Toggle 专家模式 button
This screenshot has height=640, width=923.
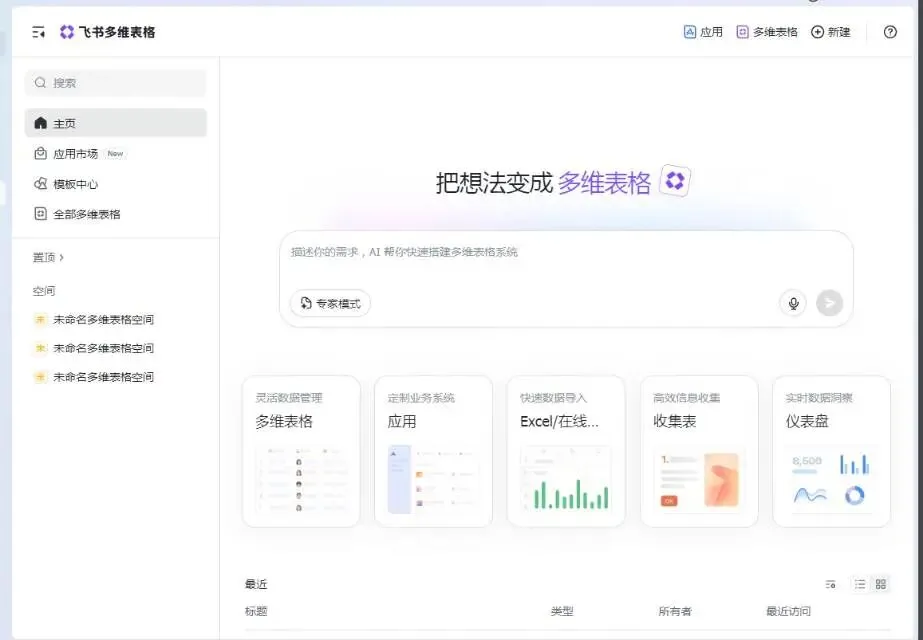point(330,303)
